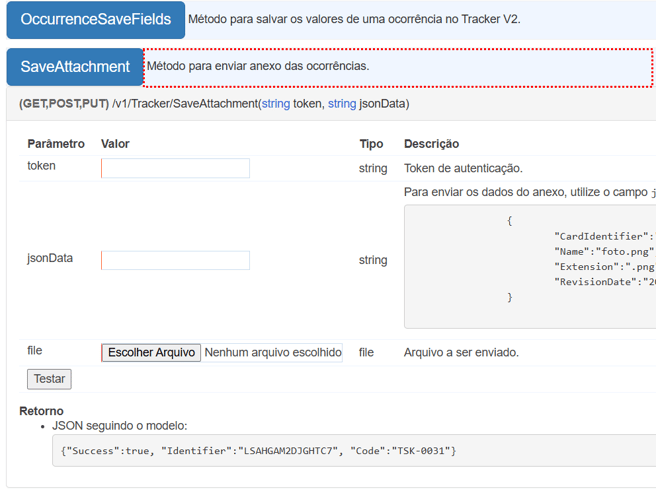Screen dimensions: 656x495
Task: Click the Testar button
Action: point(49,379)
